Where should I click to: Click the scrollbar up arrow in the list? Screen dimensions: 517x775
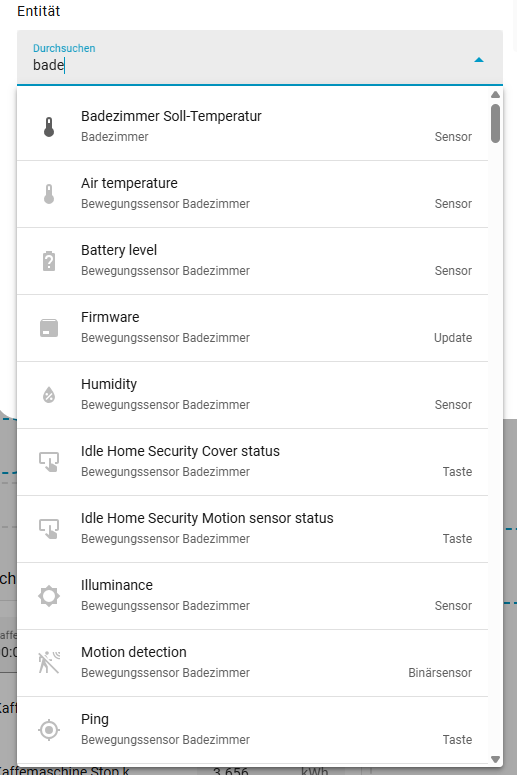[495, 94]
